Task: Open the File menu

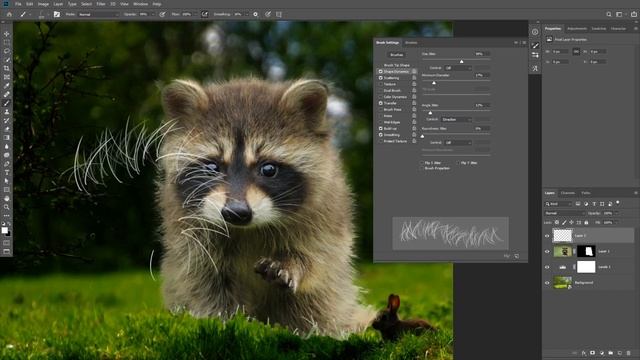Action: (18, 4)
